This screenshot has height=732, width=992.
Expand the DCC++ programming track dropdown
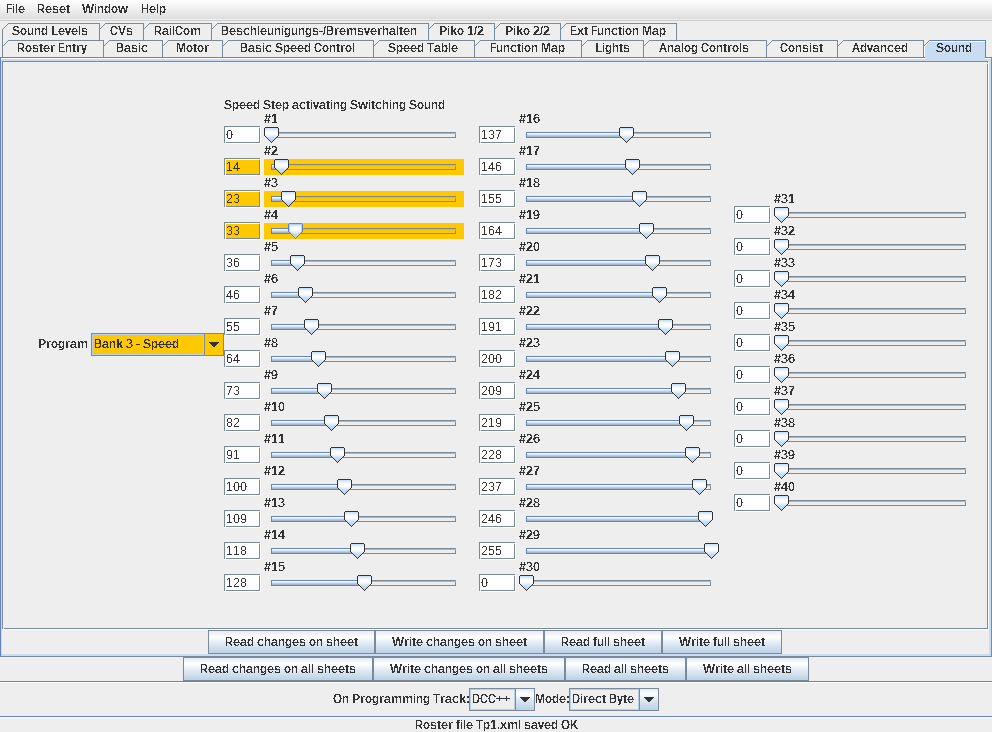pos(525,699)
